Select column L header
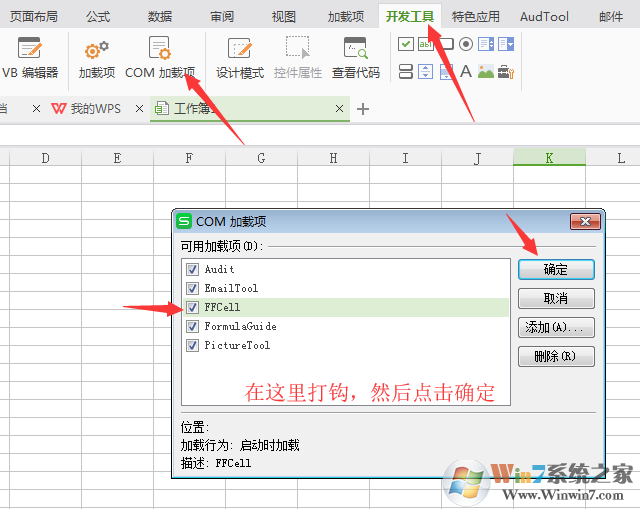Viewport: 640px width, 509px height. 613,158
